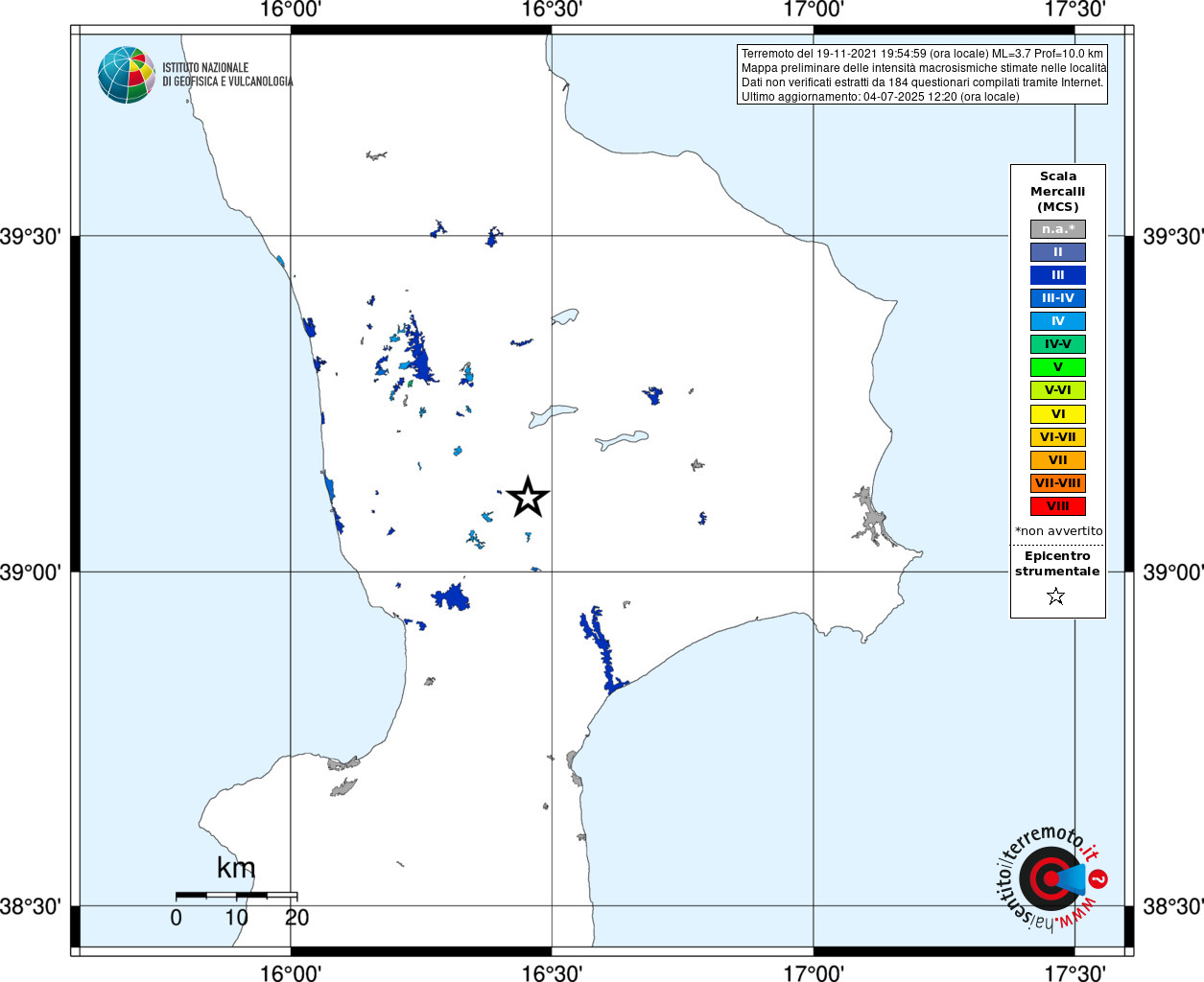This screenshot has width=1204, height=982.
Task: Click the star symbol in the legend
Action: tap(1056, 596)
